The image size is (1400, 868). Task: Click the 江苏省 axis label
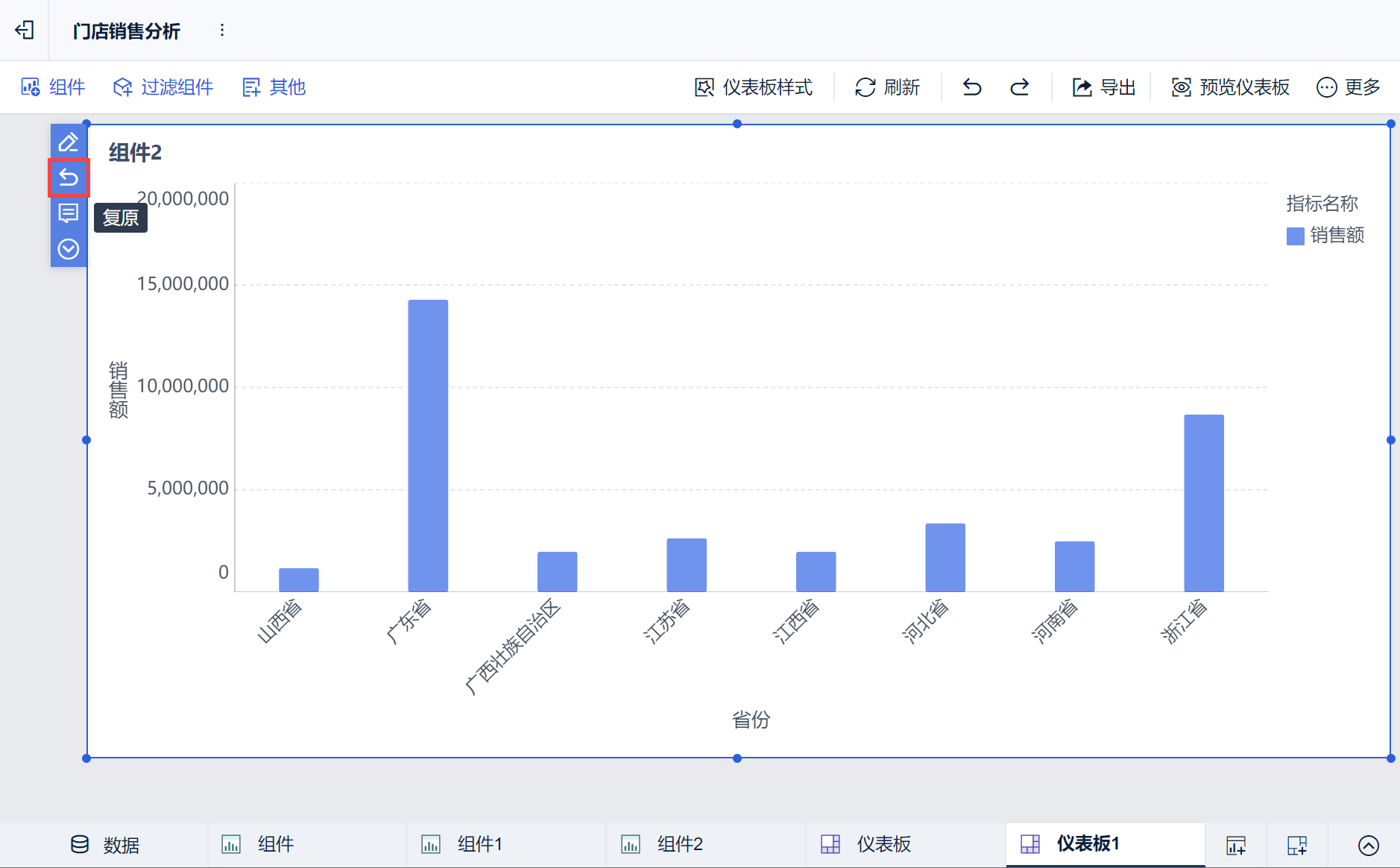(x=667, y=621)
